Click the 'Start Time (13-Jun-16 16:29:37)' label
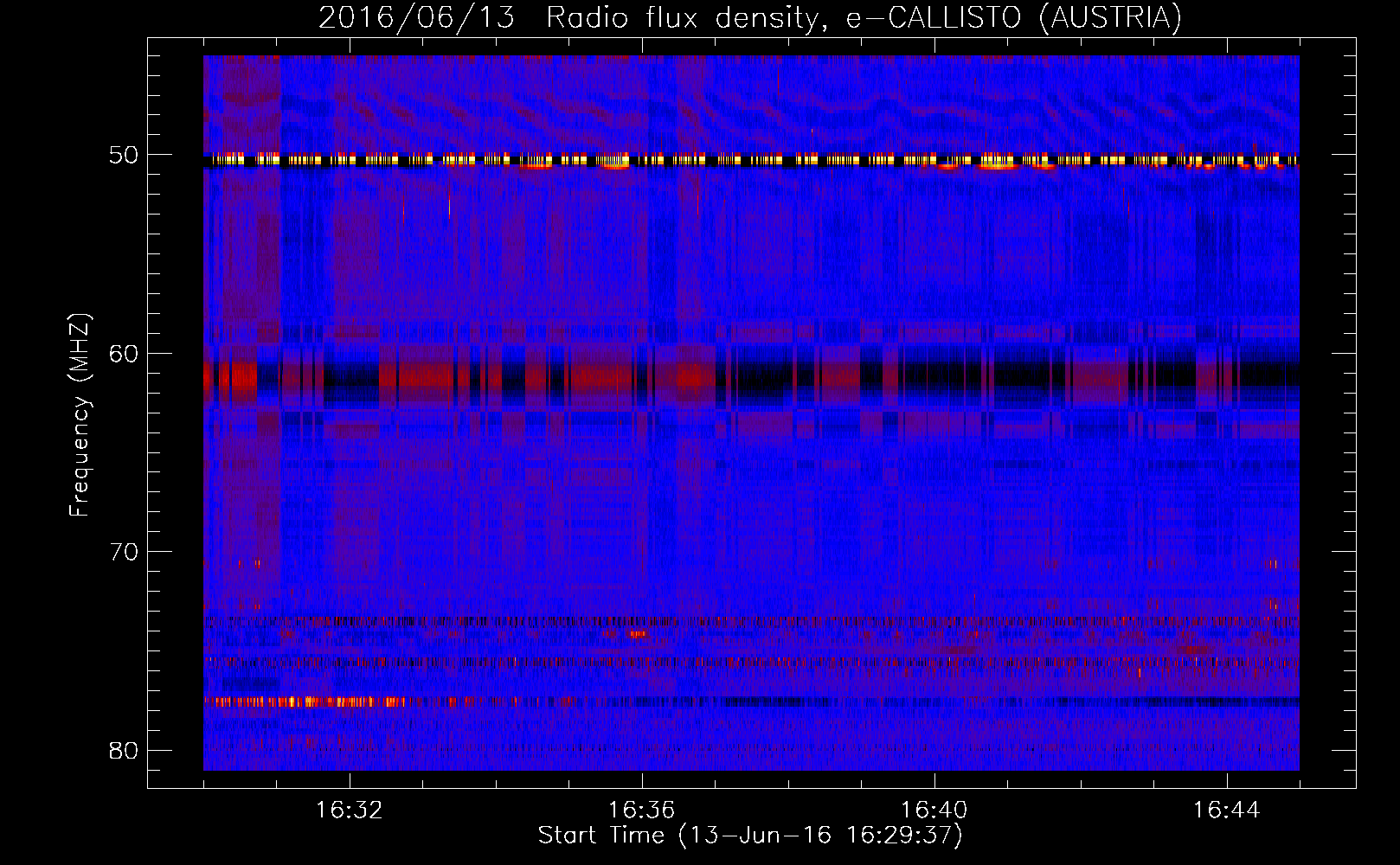Viewport: 1400px width, 865px height. pyautogui.click(x=750, y=836)
